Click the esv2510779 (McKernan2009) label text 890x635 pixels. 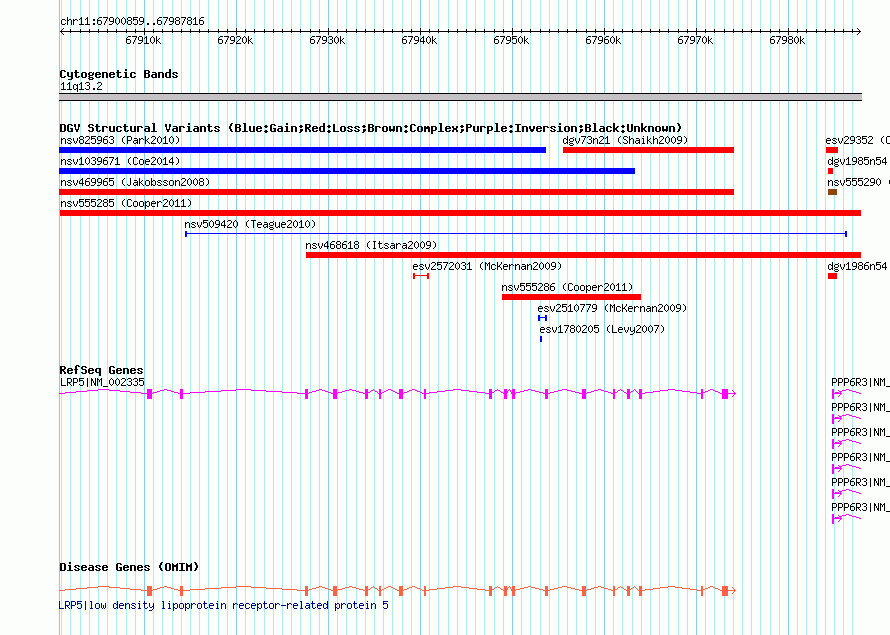pos(612,308)
